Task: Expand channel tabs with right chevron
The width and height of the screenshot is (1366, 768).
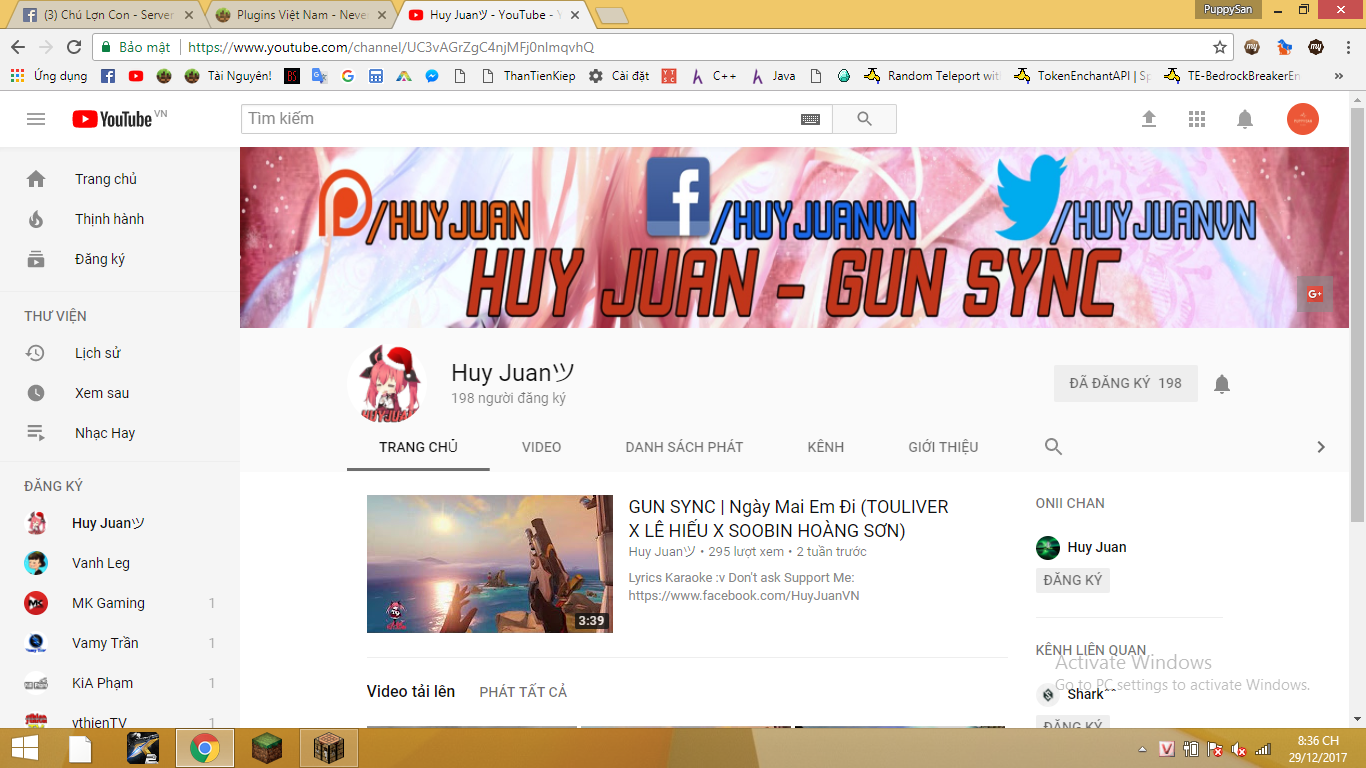Action: [1321, 447]
